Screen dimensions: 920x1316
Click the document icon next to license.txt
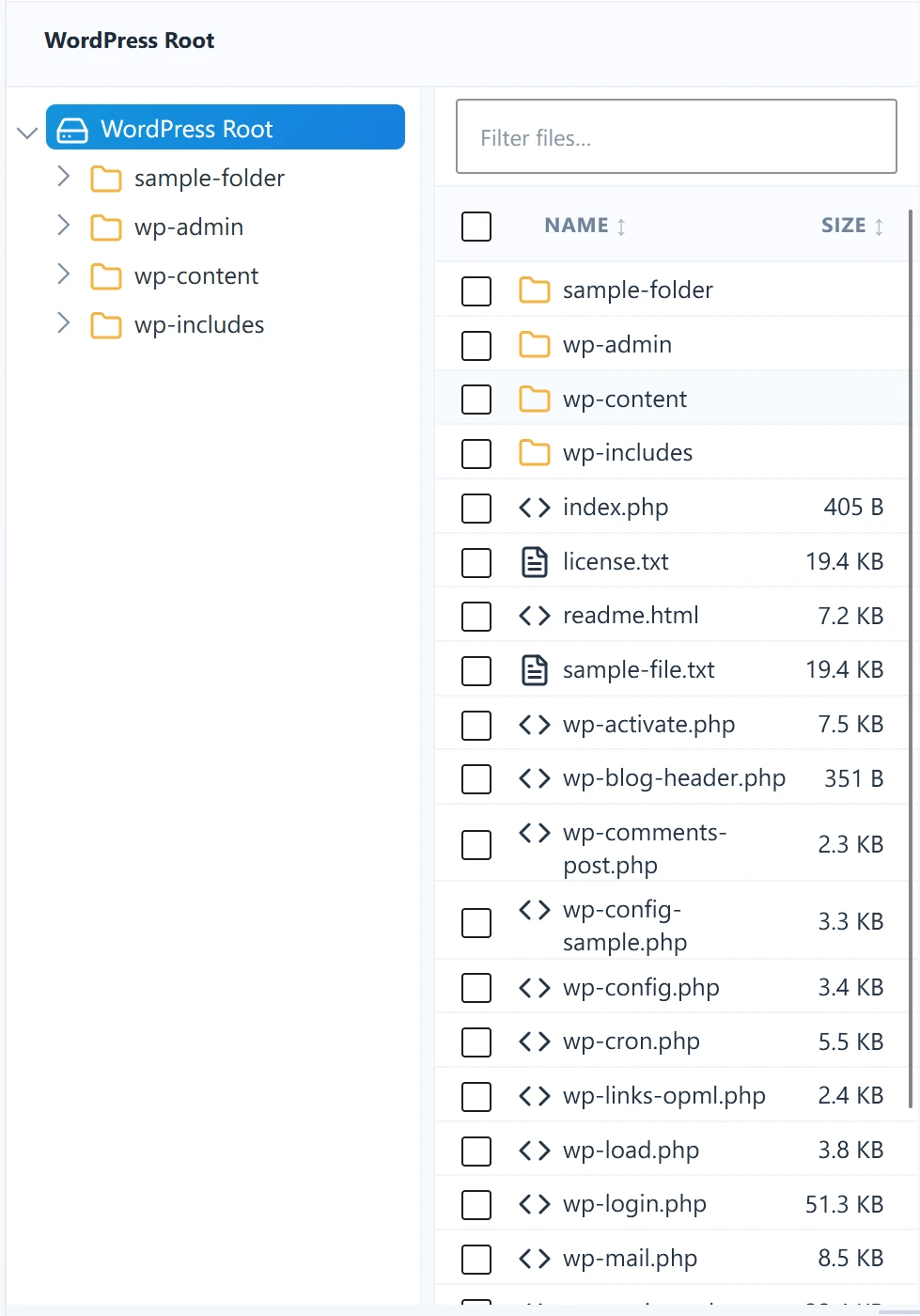[535, 562]
